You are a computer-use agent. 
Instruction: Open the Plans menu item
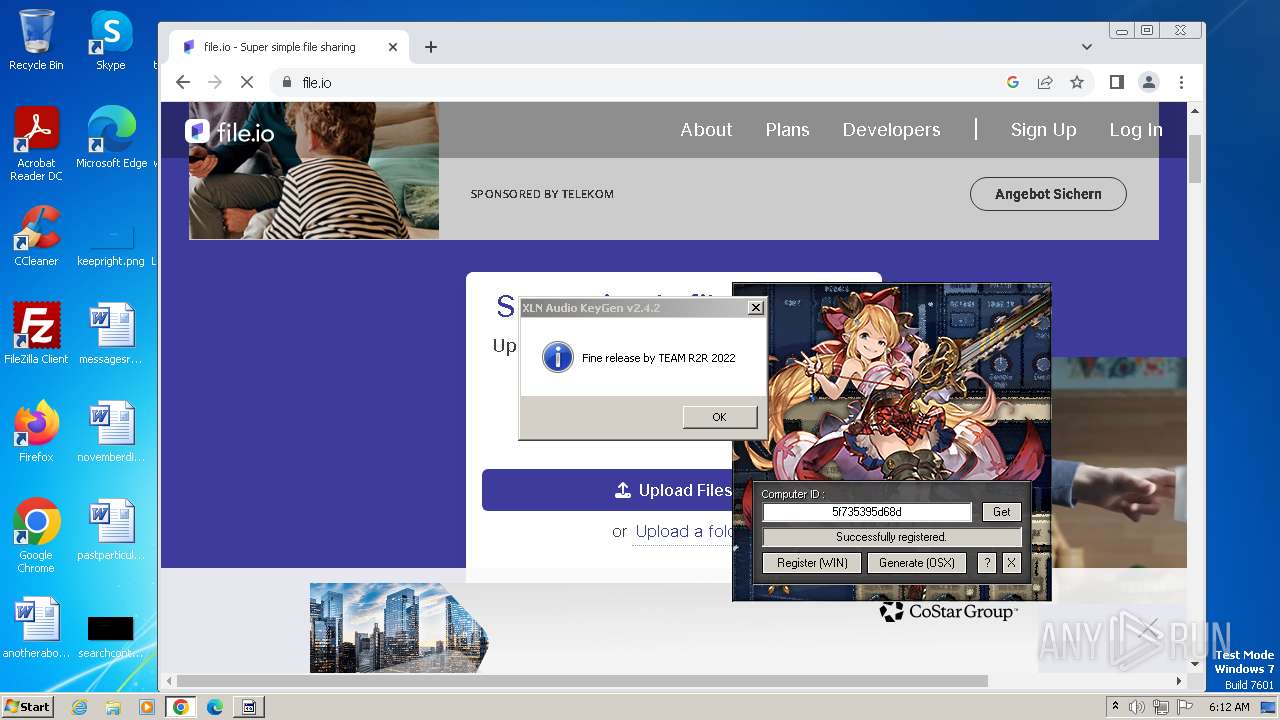coord(787,130)
